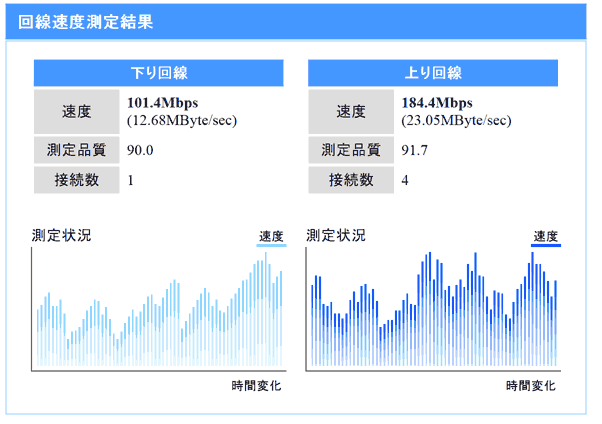This screenshot has width=602, height=424.
Task: Click the dark-blue 速度 legend of the upload chart
Action: click(x=546, y=238)
